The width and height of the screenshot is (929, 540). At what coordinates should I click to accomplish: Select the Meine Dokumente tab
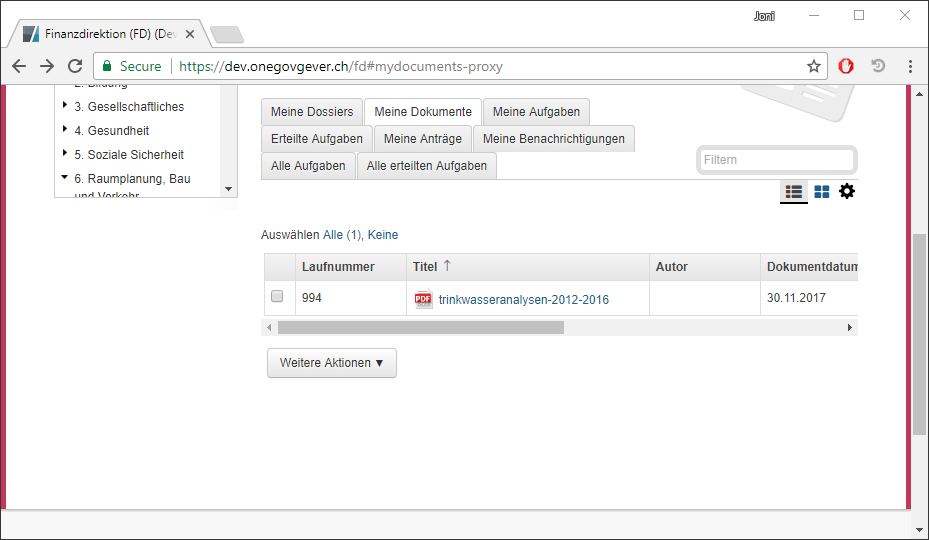tap(423, 111)
